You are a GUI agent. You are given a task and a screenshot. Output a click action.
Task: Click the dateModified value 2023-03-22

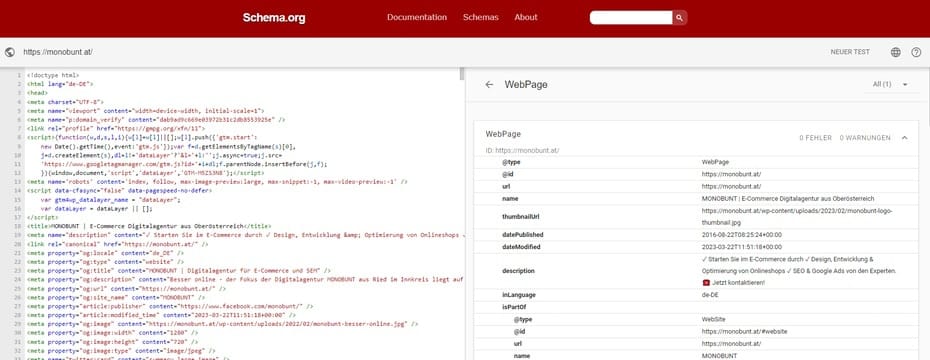click(741, 247)
